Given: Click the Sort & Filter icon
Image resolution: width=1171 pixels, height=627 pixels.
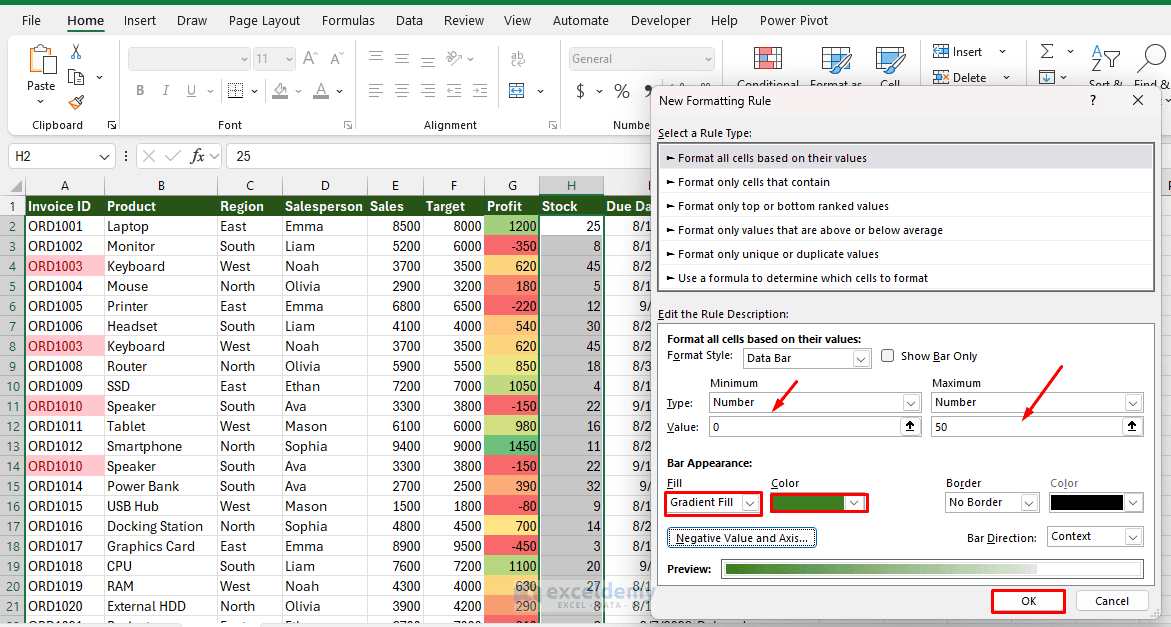Looking at the screenshot, I should [x=1105, y=58].
